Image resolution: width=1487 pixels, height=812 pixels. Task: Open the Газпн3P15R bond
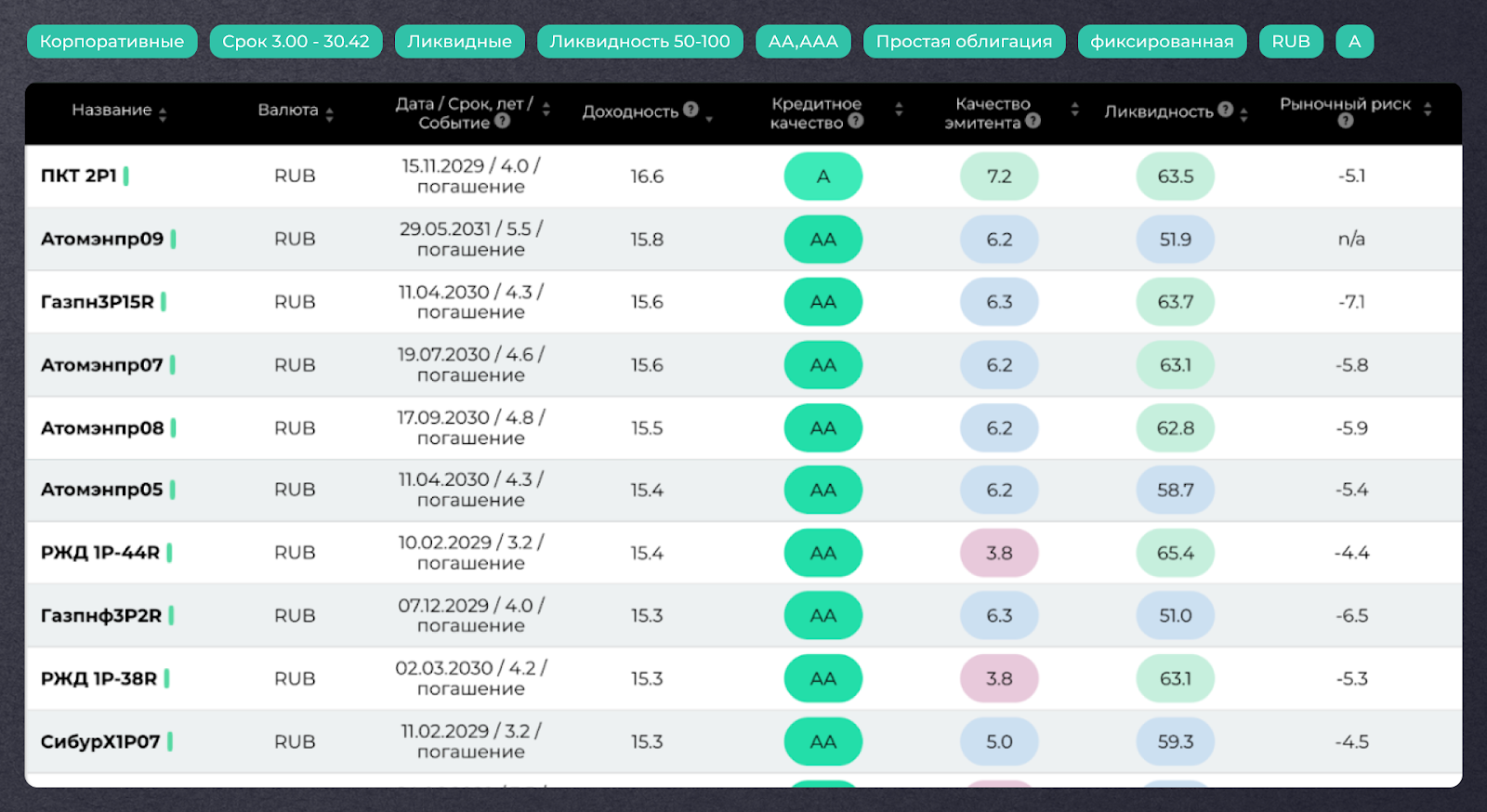[98, 302]
